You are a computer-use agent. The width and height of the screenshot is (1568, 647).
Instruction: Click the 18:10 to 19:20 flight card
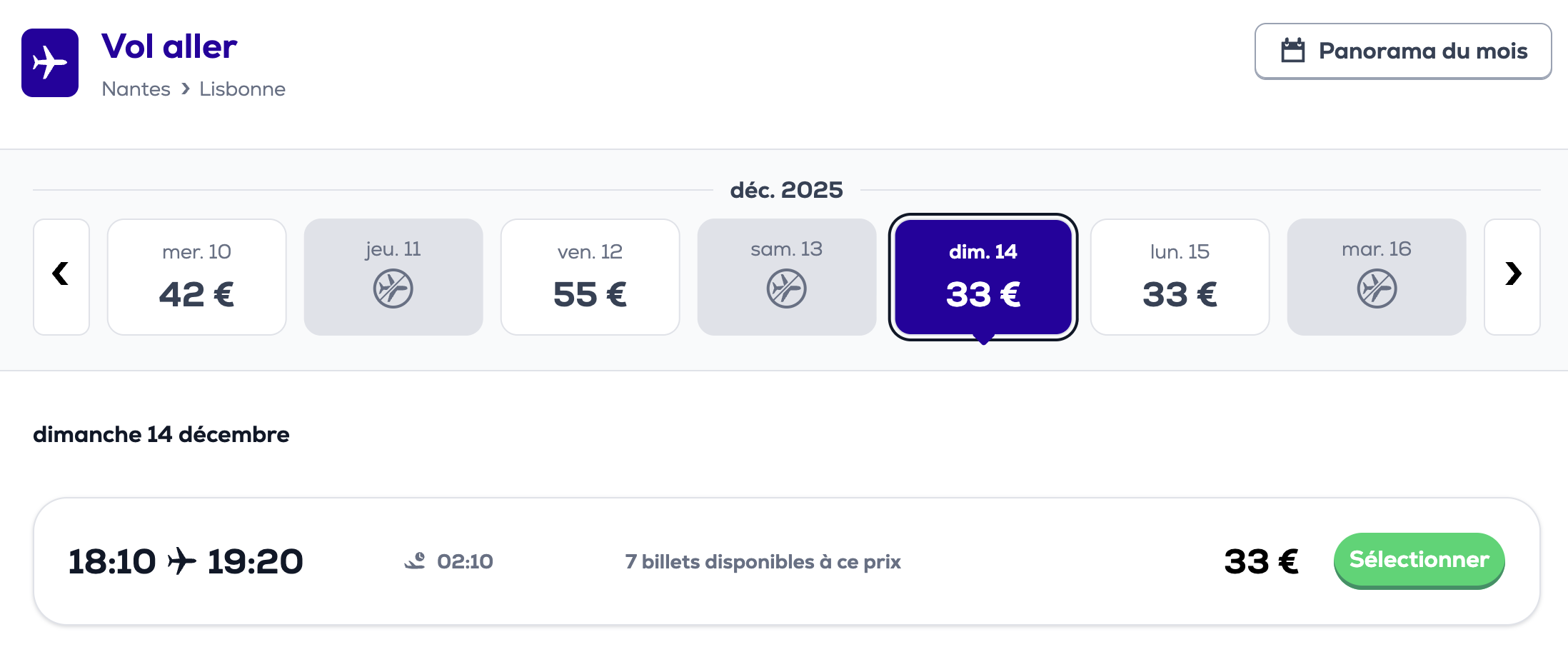(714, 561)
